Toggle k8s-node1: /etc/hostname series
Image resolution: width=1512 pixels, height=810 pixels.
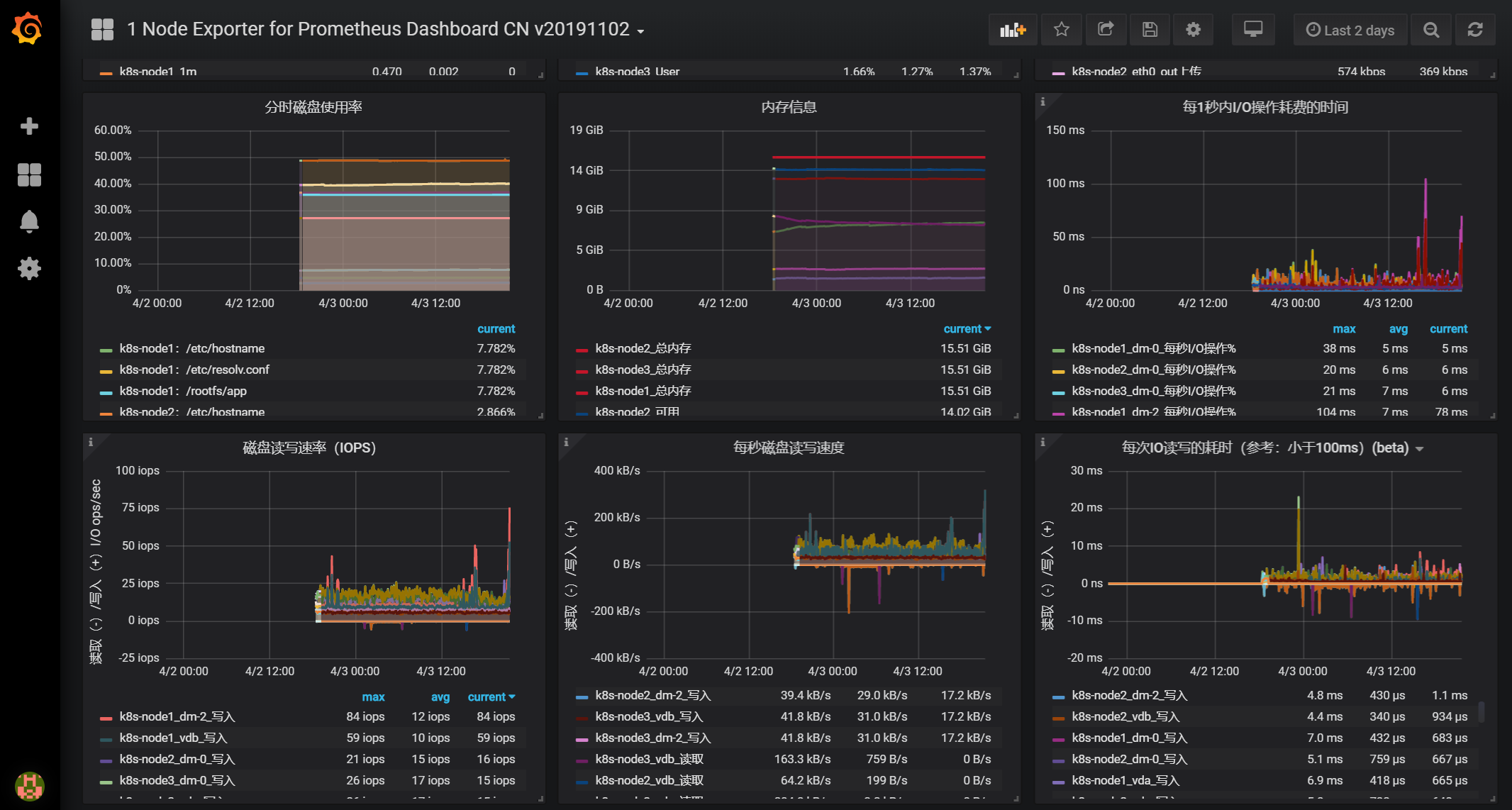point(191,348)
